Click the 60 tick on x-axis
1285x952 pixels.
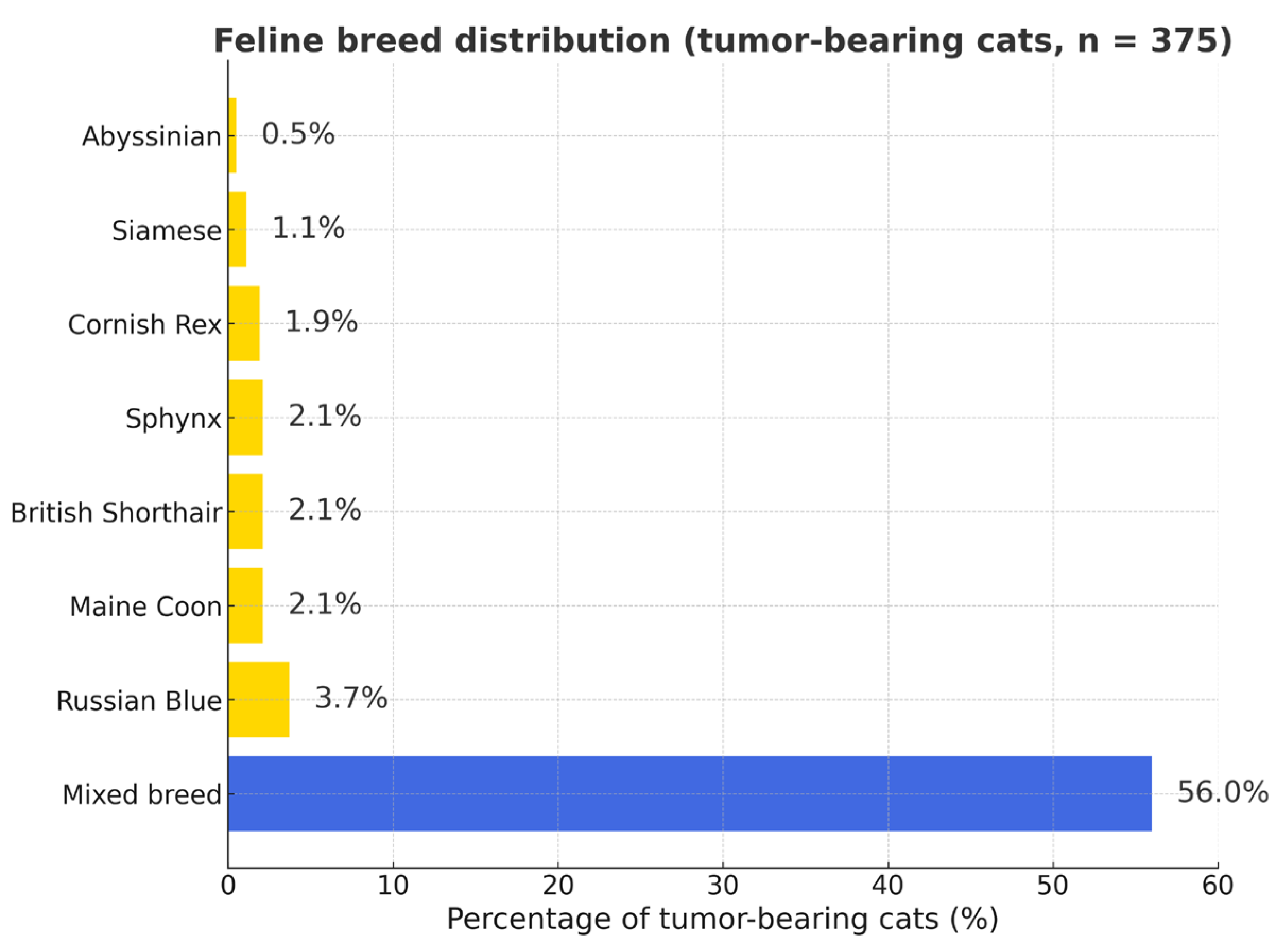1217,885
